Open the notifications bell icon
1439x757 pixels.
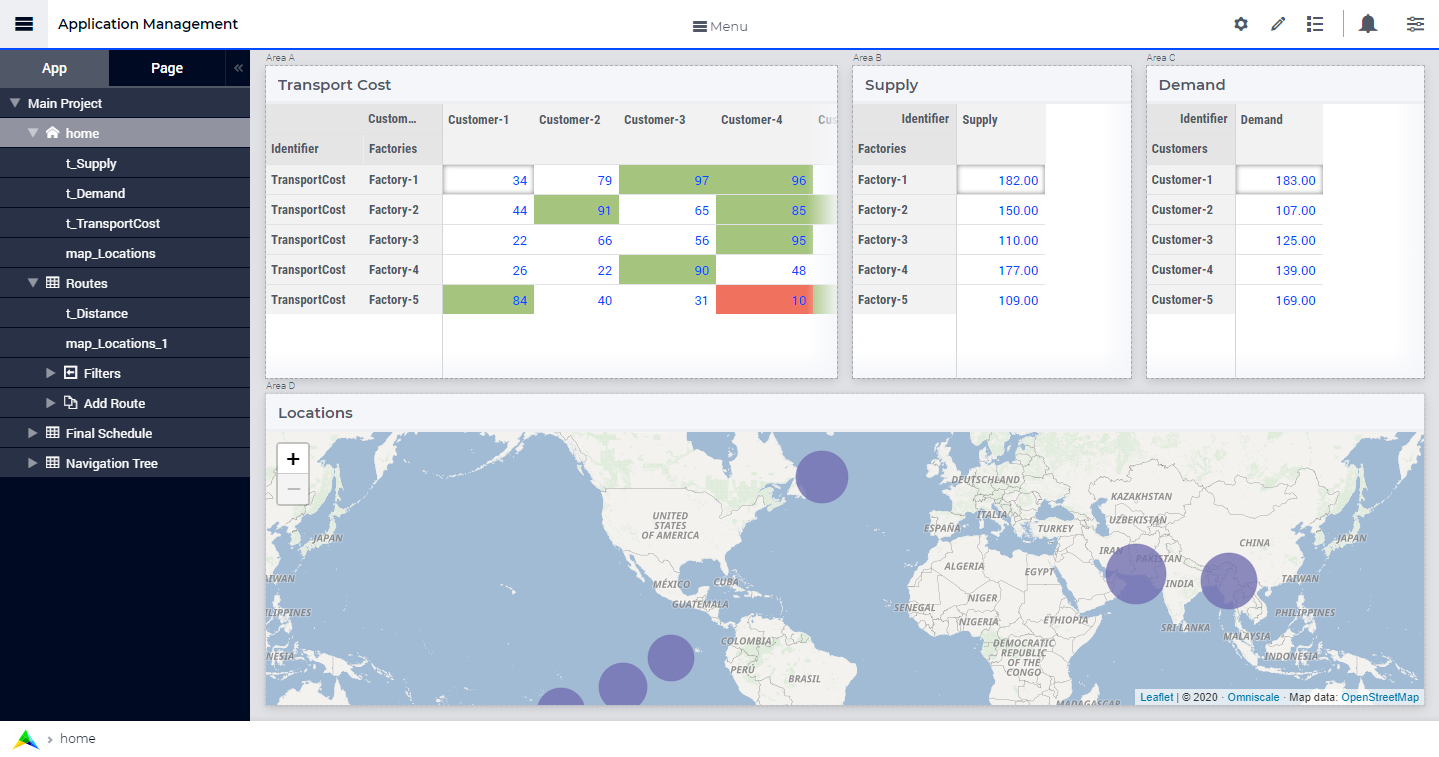[x=1368, y=24]
